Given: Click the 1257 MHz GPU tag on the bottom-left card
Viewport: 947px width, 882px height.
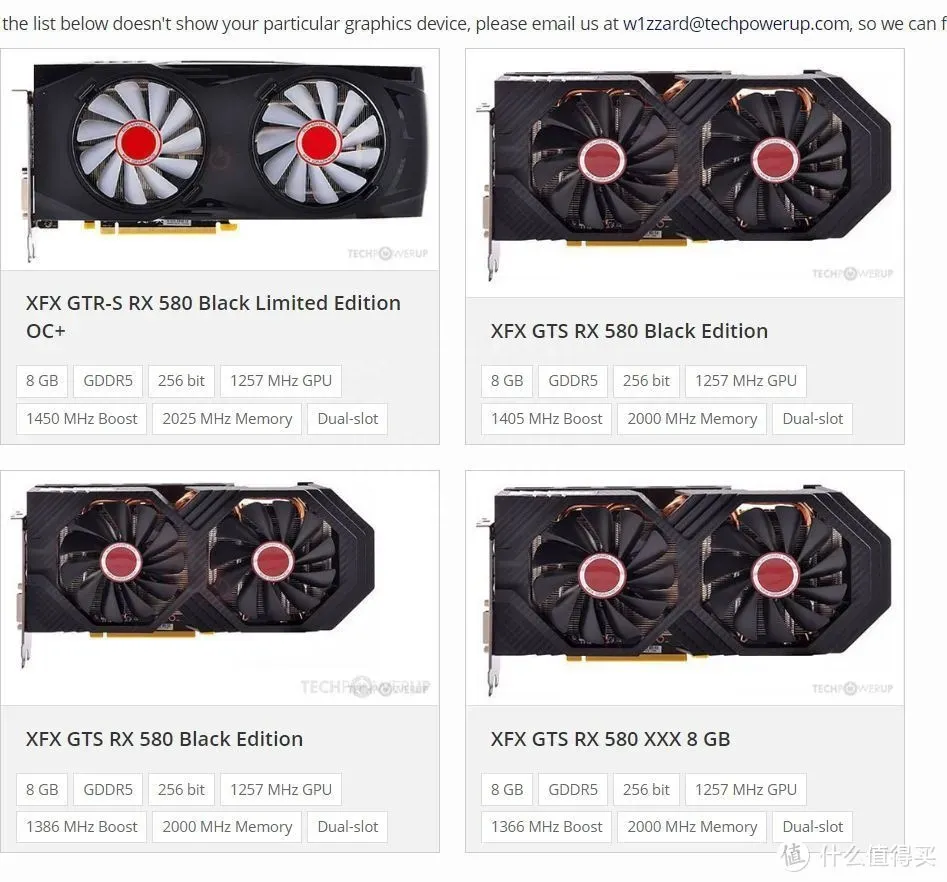Looking at the screenshot, I should [281, 789].
